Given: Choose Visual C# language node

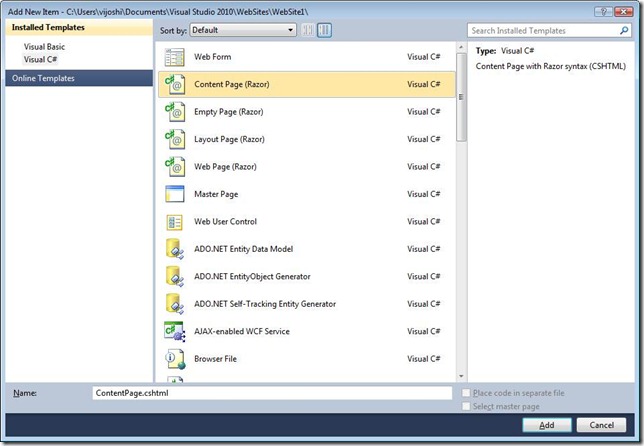Looking at the screenshot, I should [40, 60].
